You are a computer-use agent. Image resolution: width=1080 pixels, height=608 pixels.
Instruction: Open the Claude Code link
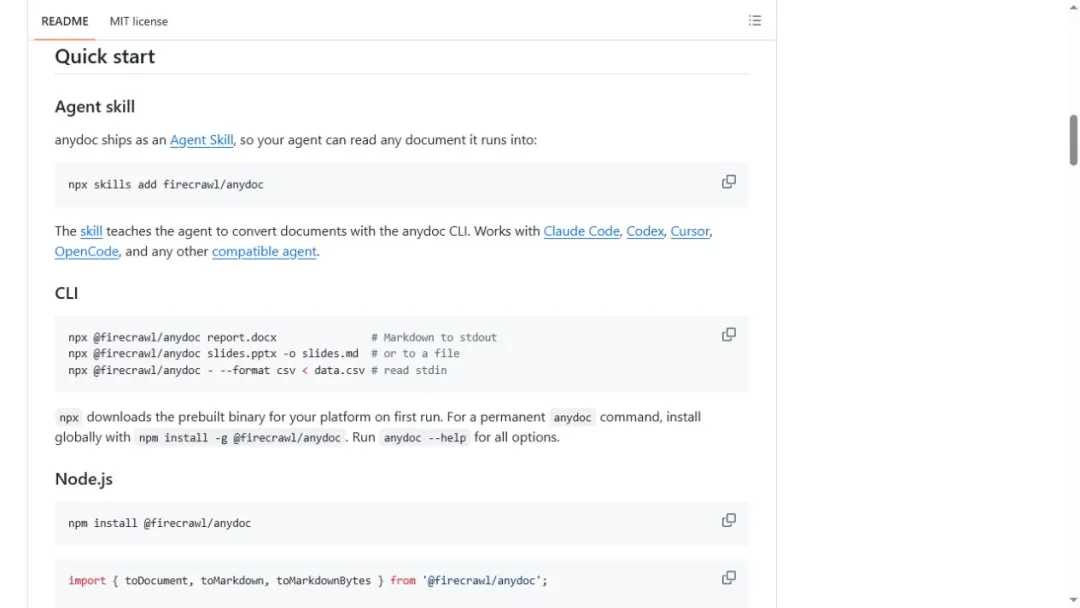[x=581, y=231]
